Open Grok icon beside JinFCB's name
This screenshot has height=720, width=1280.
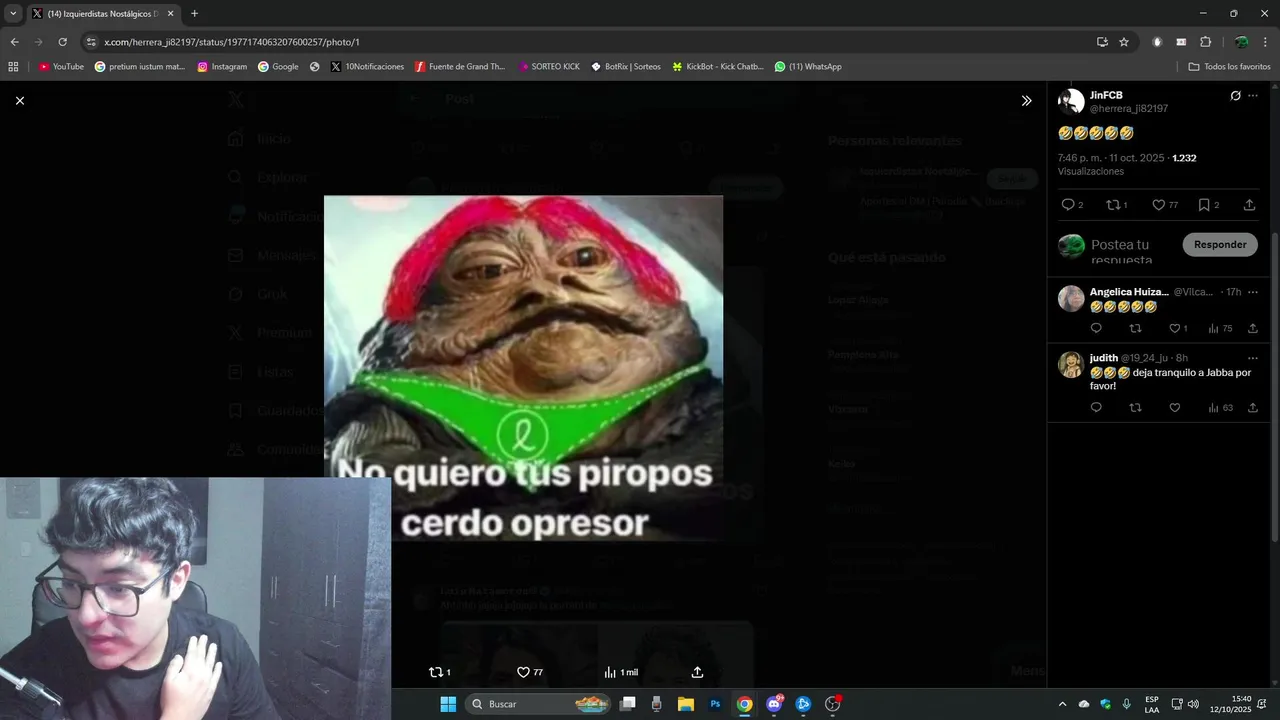coord(1235,96)
